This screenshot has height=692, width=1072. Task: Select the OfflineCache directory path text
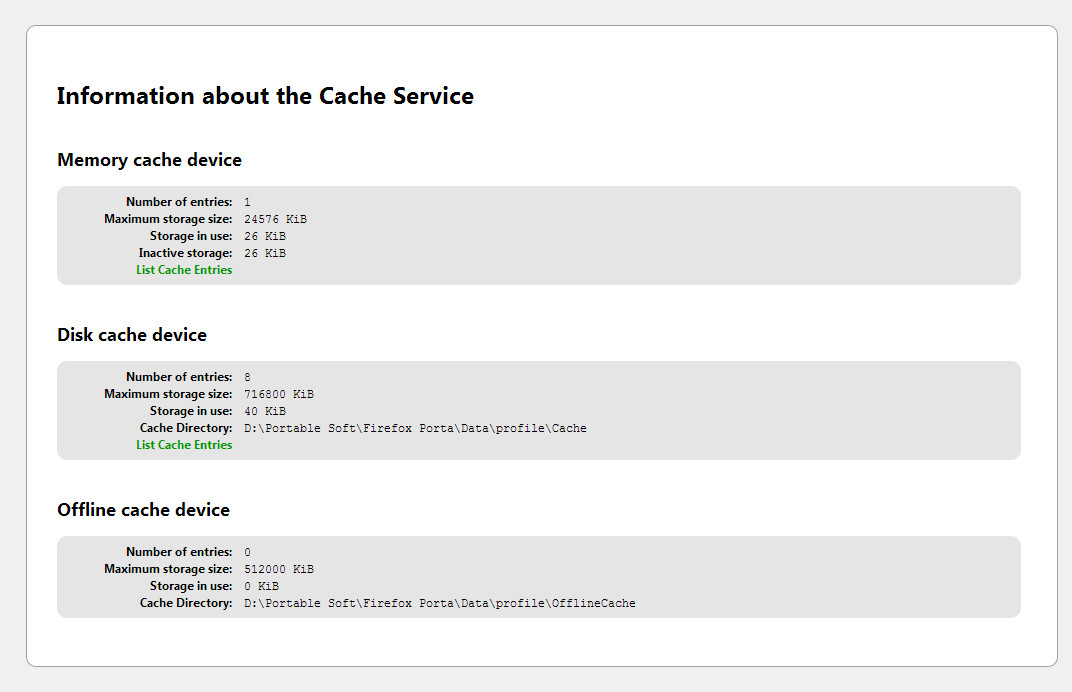point(439,603)
